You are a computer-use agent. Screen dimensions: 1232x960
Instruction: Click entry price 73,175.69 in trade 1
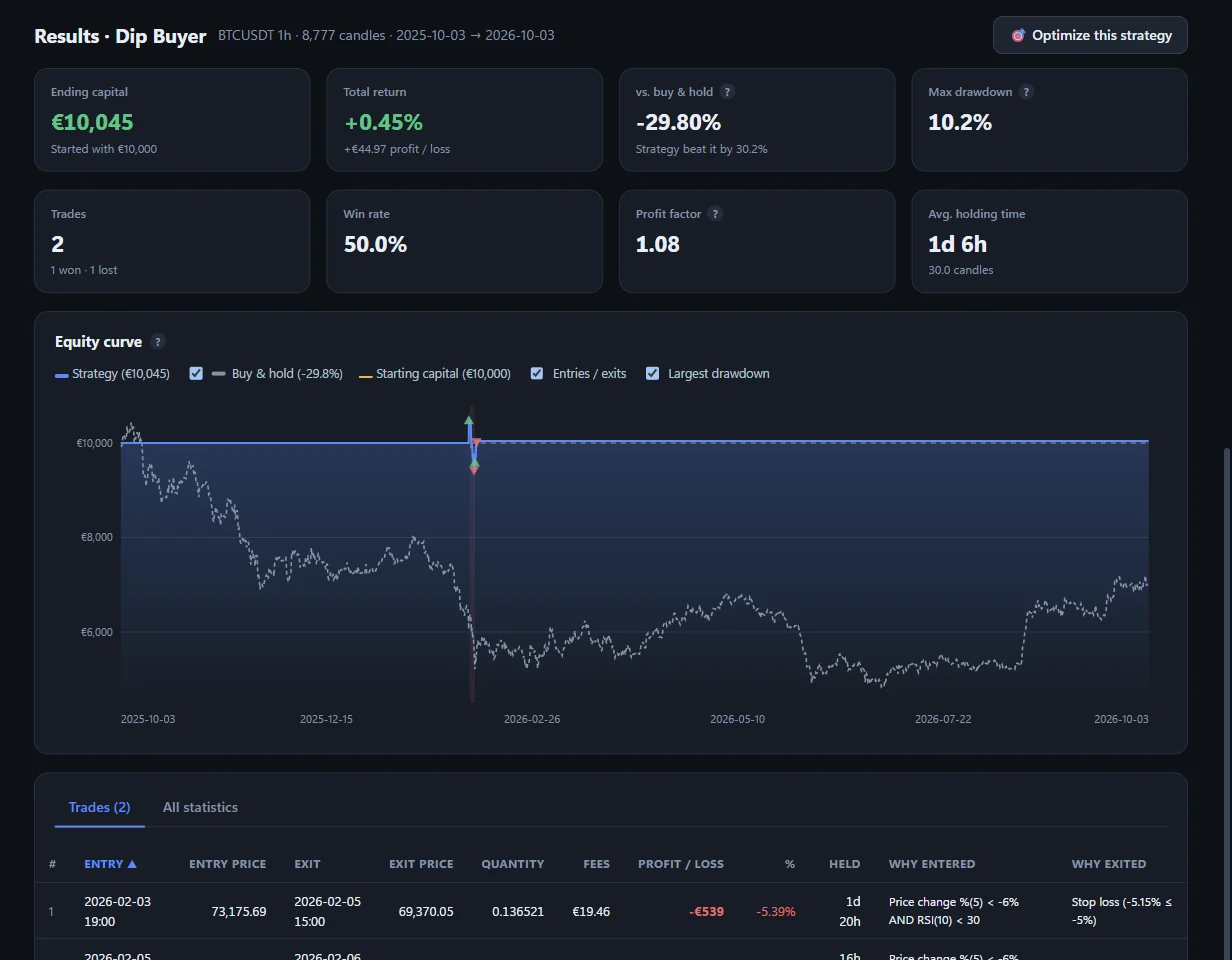239,911
